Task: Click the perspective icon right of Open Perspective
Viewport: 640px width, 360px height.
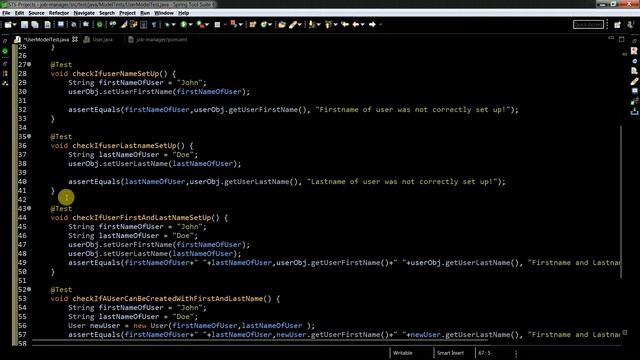Action: [x=631, y=25]
